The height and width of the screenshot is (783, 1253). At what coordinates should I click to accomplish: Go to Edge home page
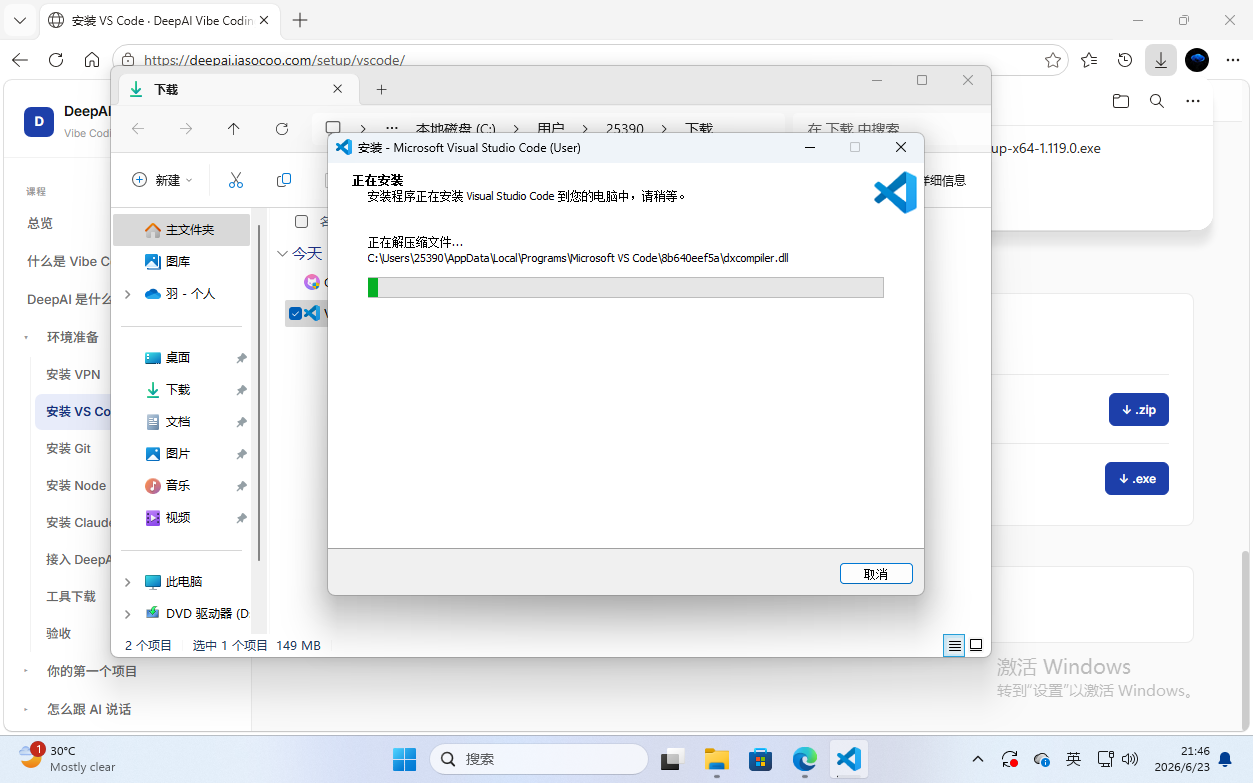pos(92,60)
